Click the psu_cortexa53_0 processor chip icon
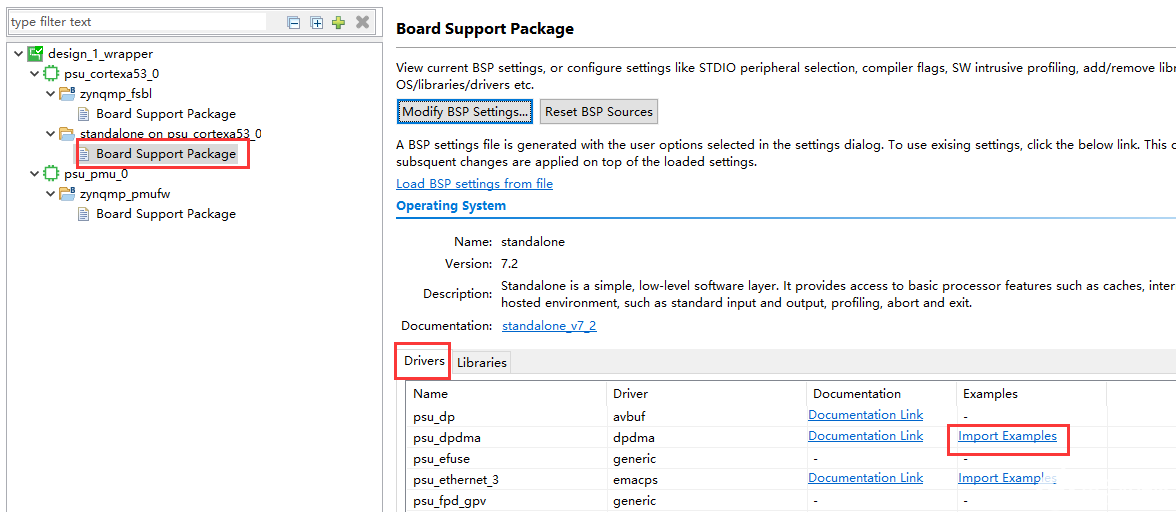1176x512 pixels. (x=51, y=74)
